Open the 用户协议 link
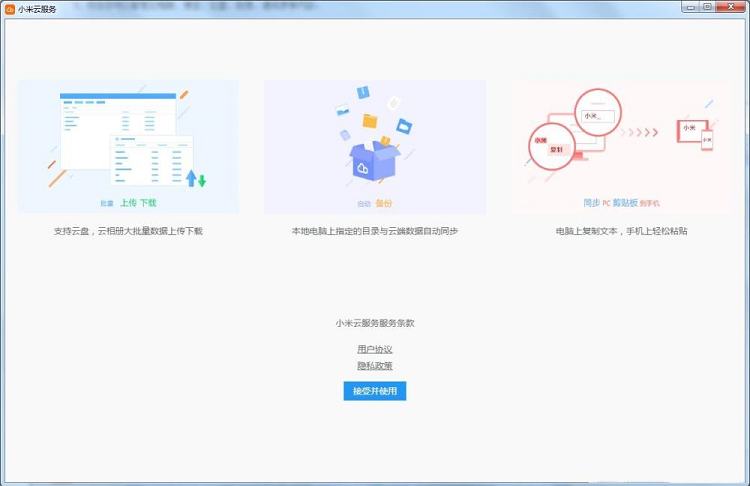This screenshot has height=486, width=750. click(x=375, y=349)
